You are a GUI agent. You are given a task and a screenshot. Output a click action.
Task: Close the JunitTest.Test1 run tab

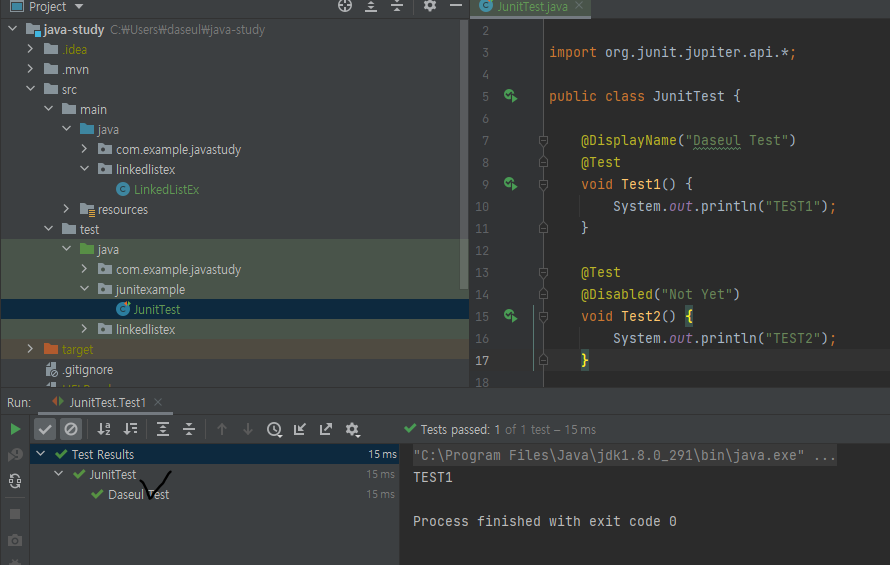pos(158,402)
